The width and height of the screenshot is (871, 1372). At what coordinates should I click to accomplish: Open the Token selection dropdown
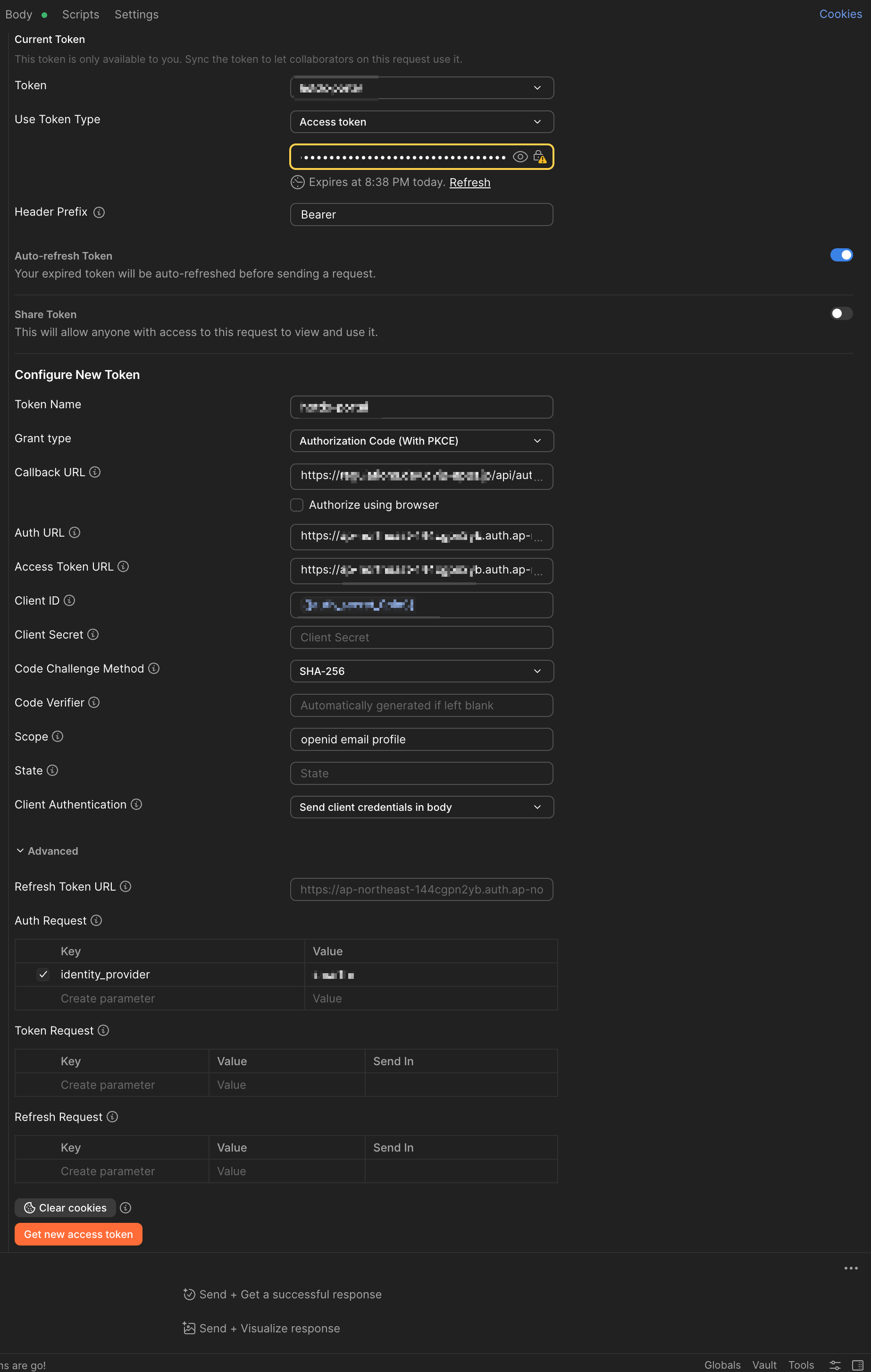point(421,88)
